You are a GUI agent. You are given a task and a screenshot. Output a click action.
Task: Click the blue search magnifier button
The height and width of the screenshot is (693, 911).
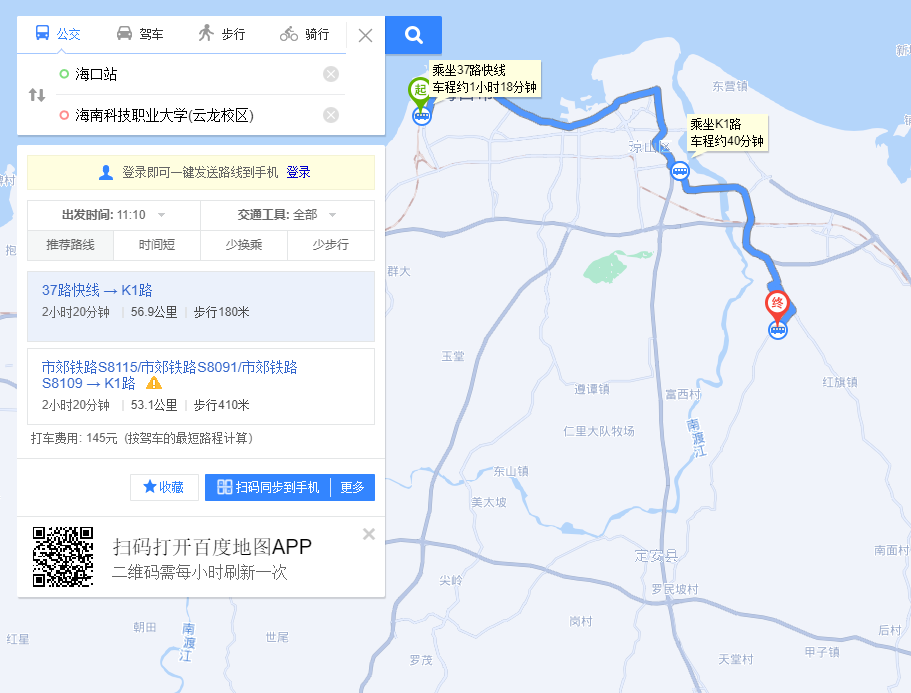coord(413,35)
